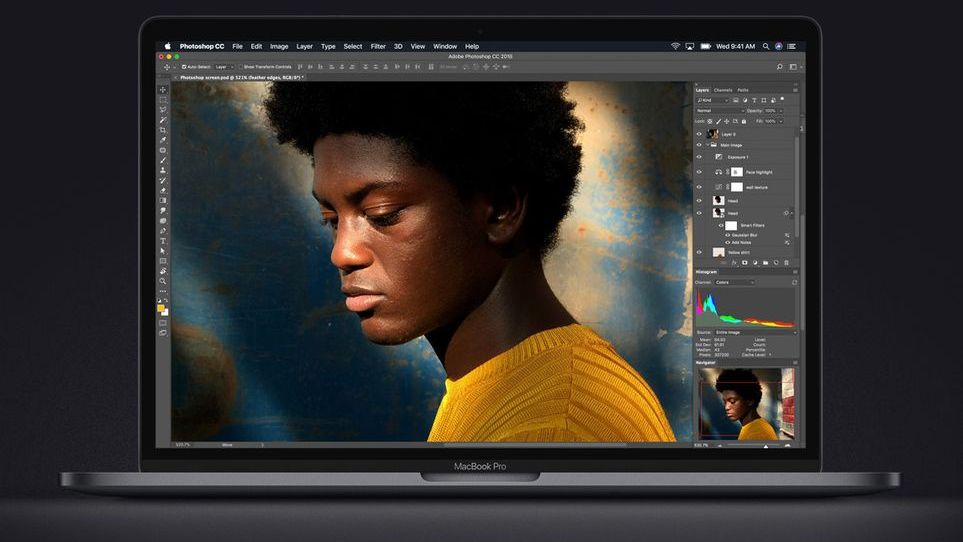Hide the wall texture layer

click(x=699, y=187)
